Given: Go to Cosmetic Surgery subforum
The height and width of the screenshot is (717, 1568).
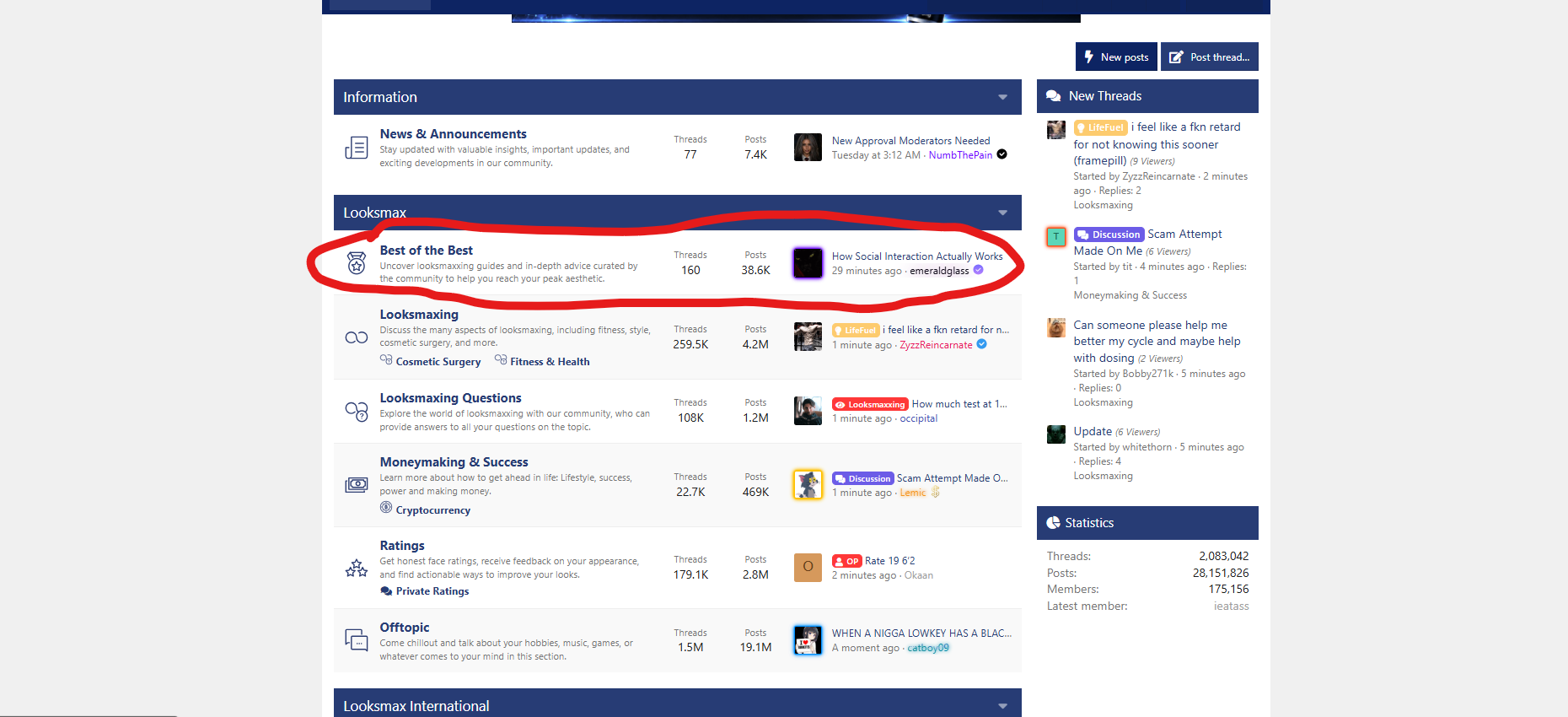Looking at the screenshot, I should click(438, 362).
